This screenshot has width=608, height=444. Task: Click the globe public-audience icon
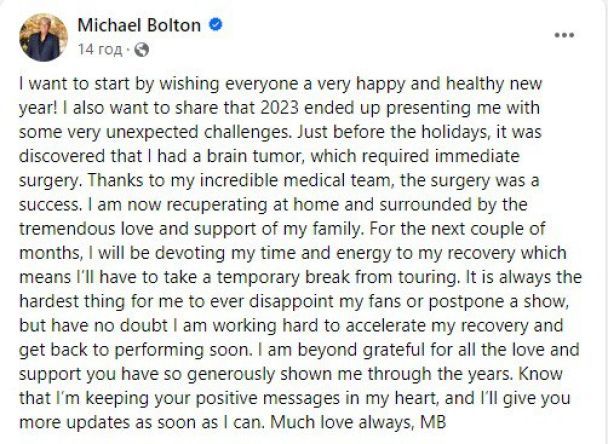[x=141, y=49]
